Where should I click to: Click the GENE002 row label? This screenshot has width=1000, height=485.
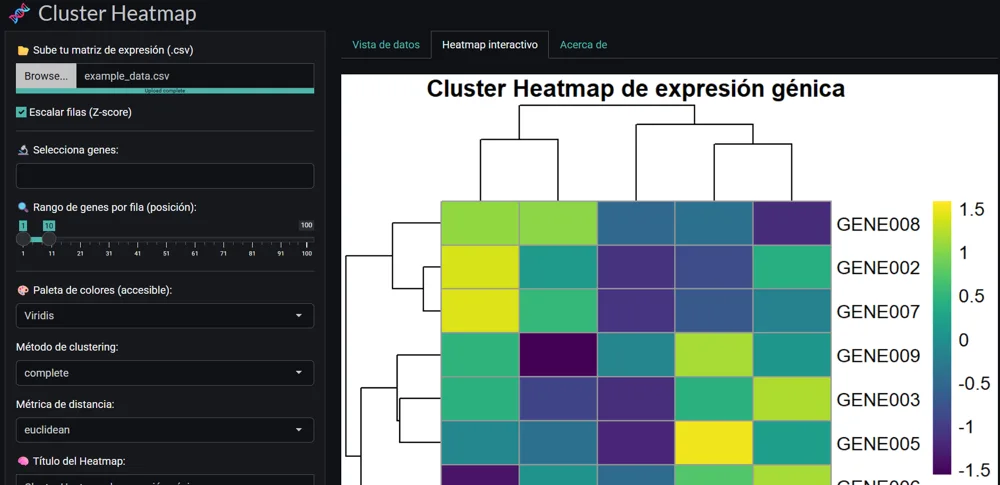click(878, 268)
